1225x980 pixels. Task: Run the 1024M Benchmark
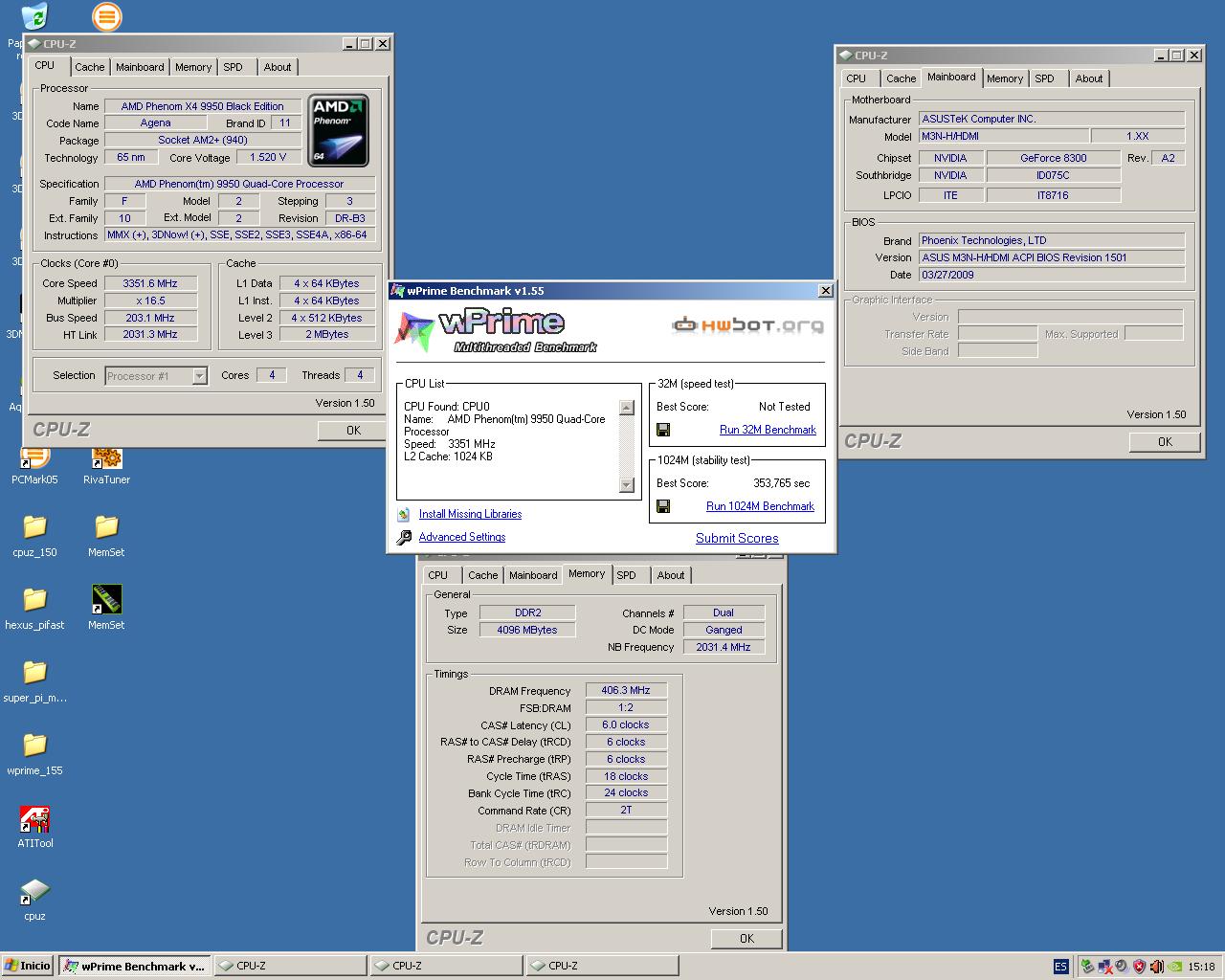(760, 506)
